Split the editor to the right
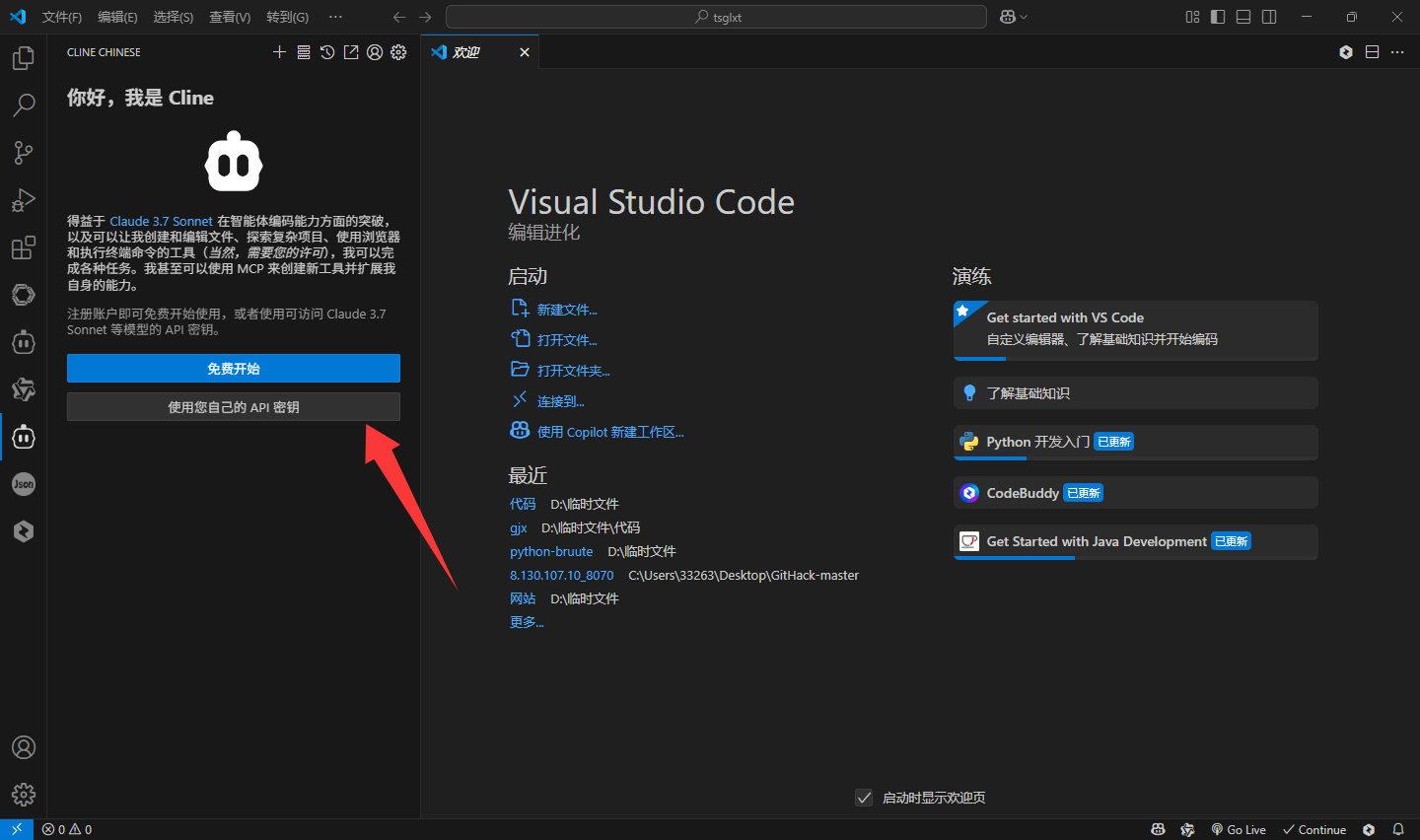 (1372, 52)
